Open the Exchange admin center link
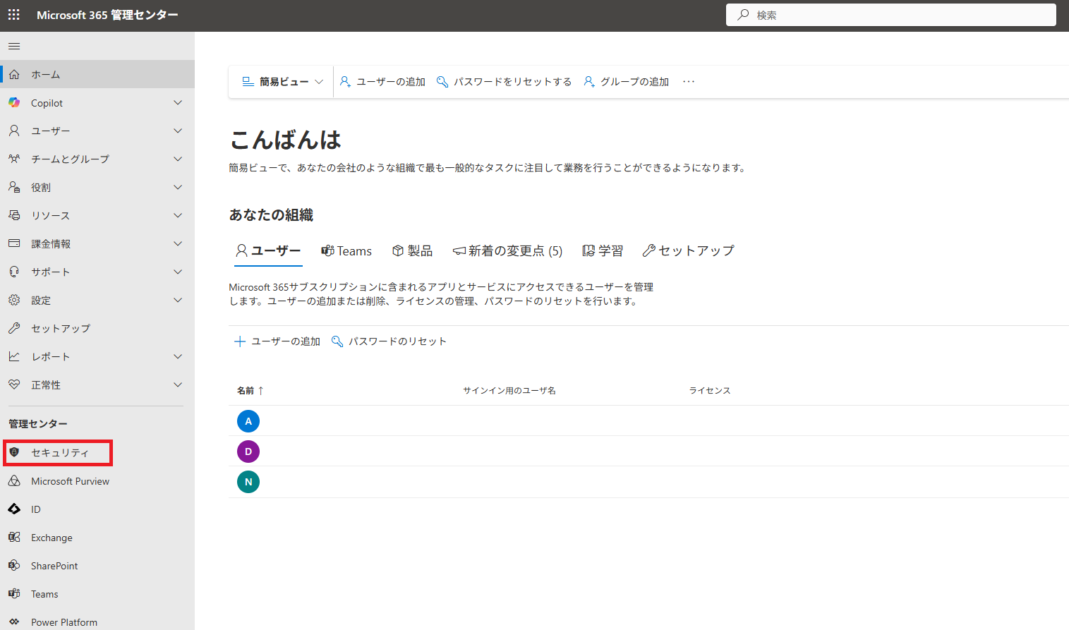The width and height of the screenshot is (1069, 630). pos(51,538)
